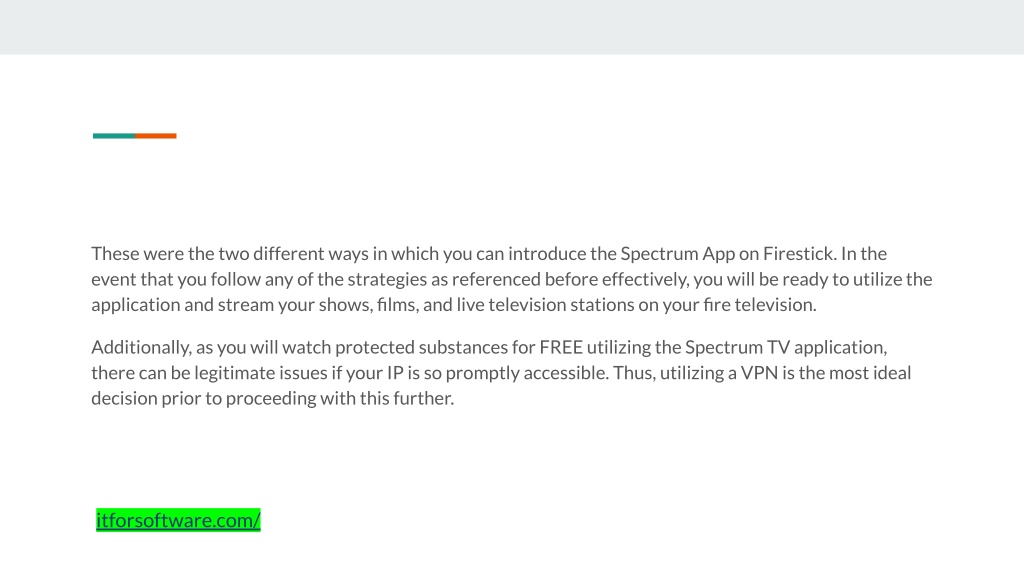Click the teal segment of accent bar
Viewport: 1024px width, 576px height.
click(114, 136)
